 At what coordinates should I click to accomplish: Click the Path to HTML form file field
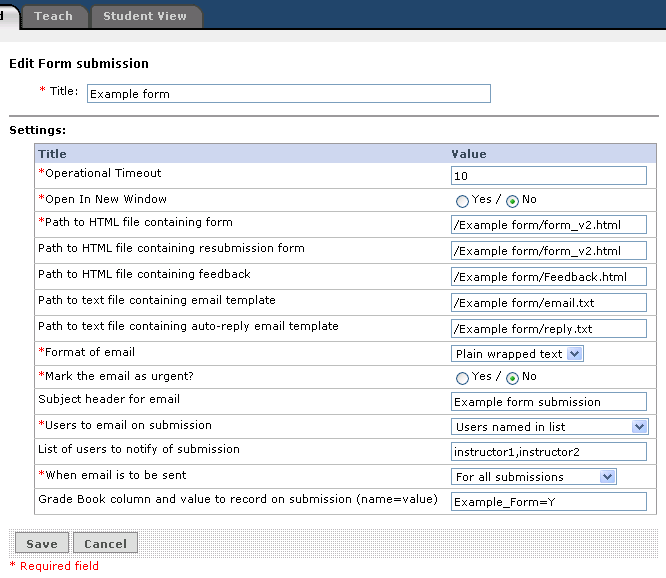pyautogui.click(x=549, y=225)
